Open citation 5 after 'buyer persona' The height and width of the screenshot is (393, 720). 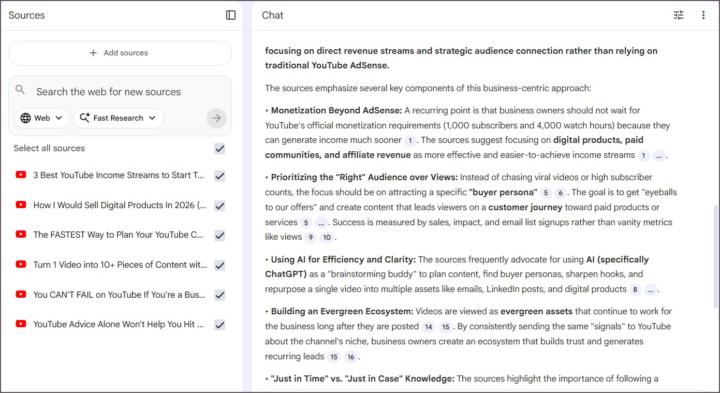coord(545,193)
